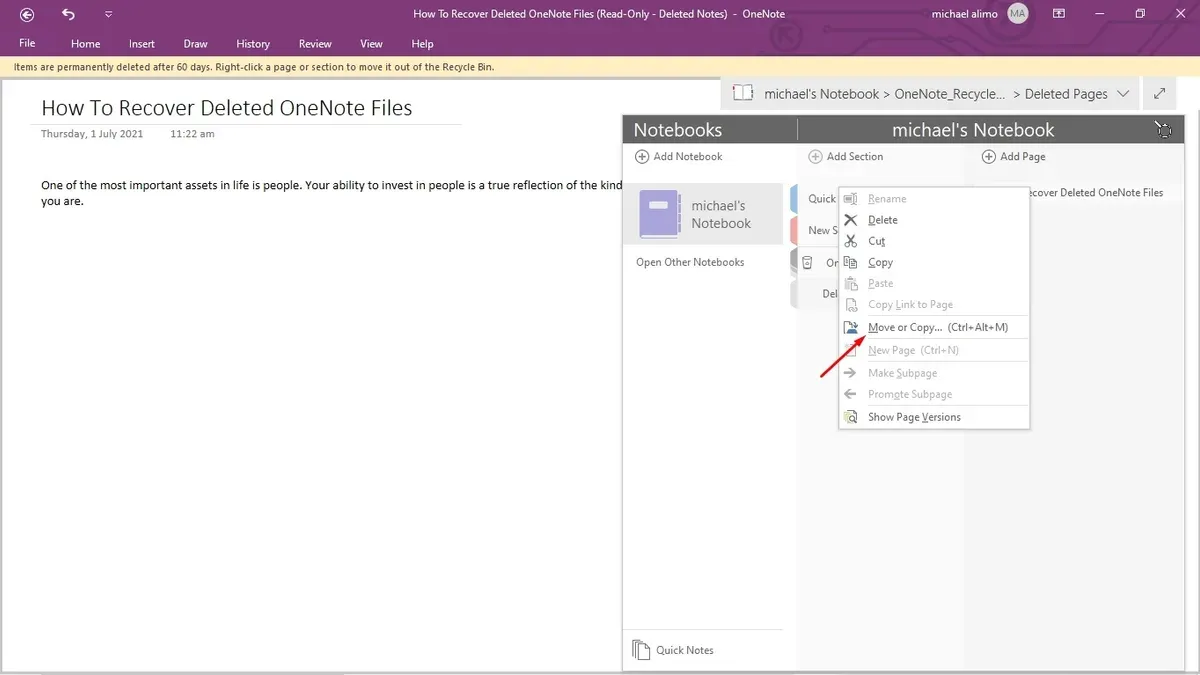Choose Show Page Versions in the context menu

(x=934, y=417)
